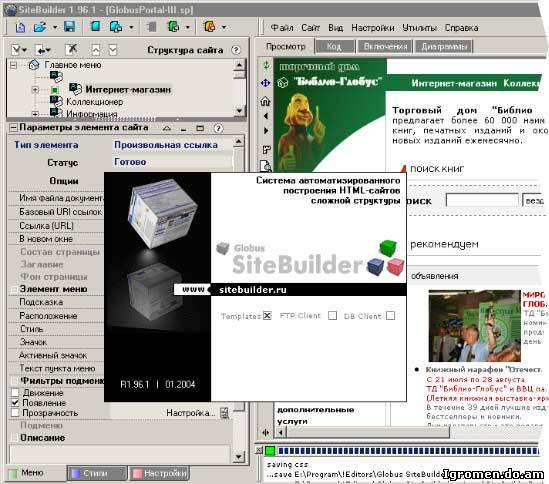Click the sitebuilder.ru link in the splash
The image size is (549, 484).
(252, 290)
